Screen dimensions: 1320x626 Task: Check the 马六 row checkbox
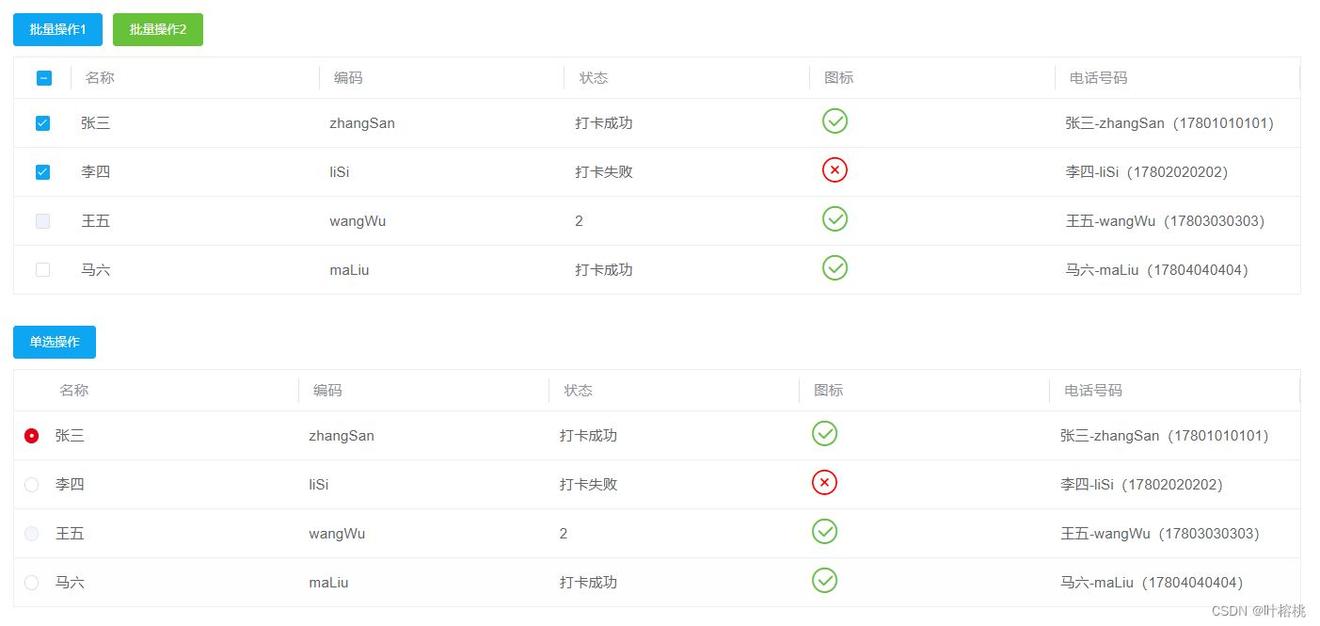(43, 270)
